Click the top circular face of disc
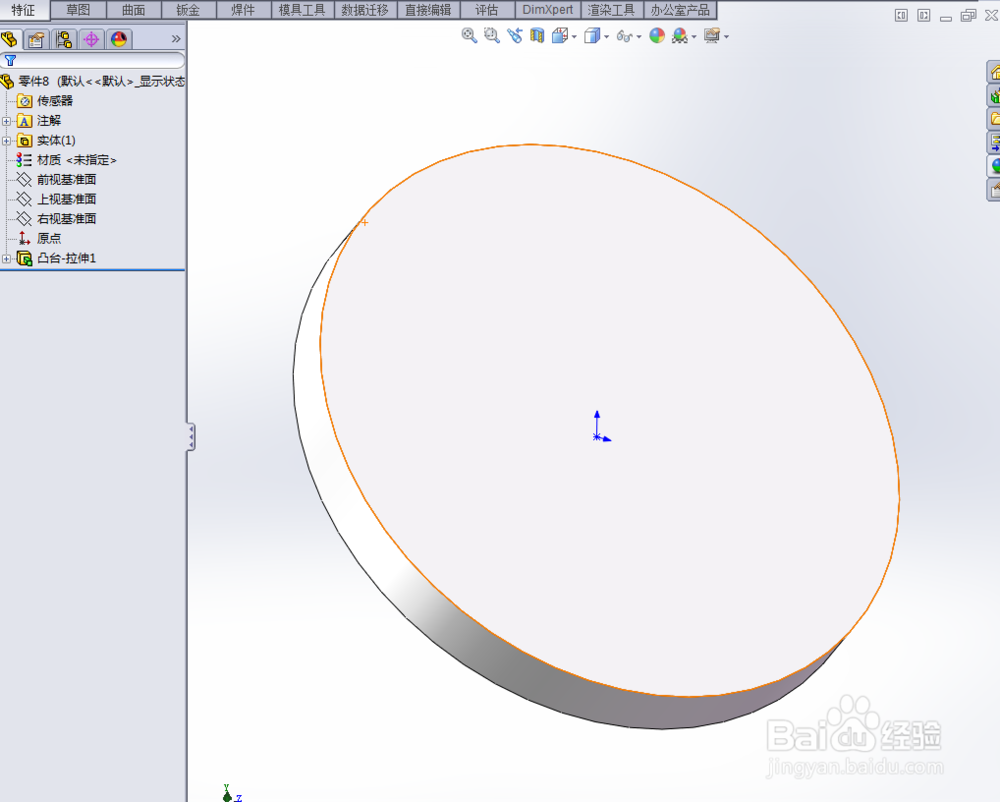The height and width of the screenshot is (802, 1000). point(609,421)
